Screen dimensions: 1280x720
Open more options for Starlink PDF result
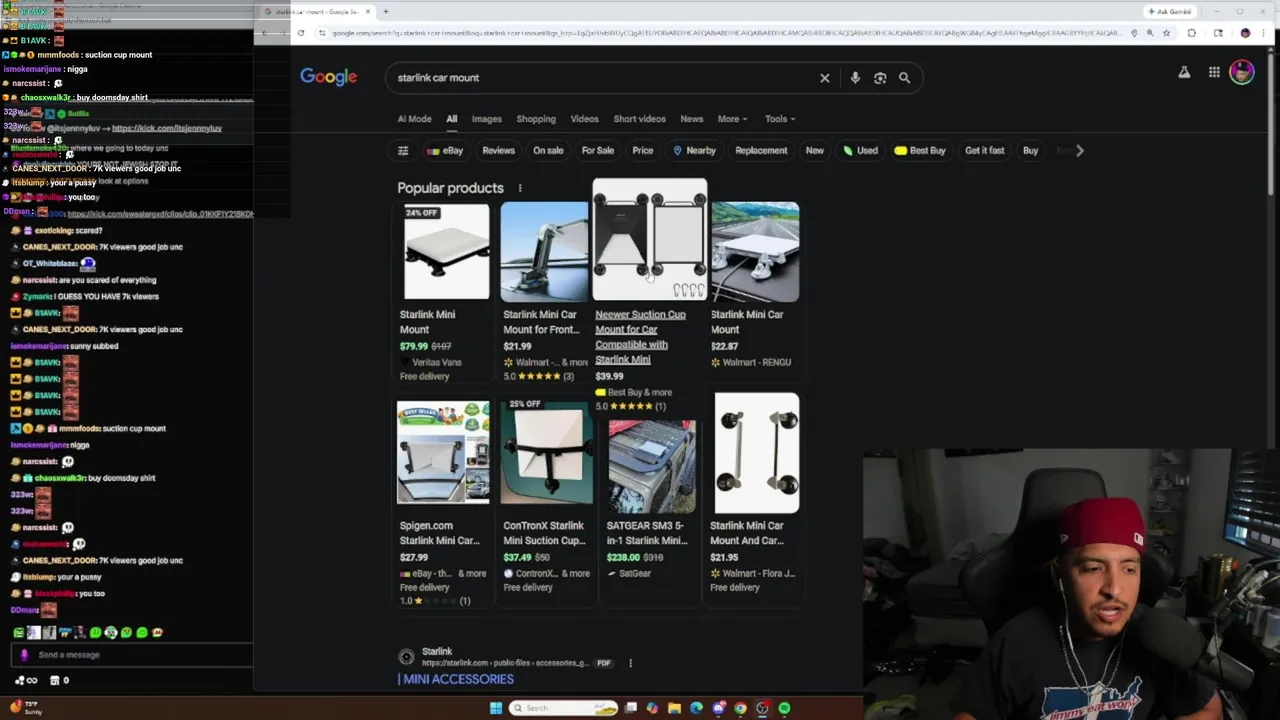(x=630, y=663)
